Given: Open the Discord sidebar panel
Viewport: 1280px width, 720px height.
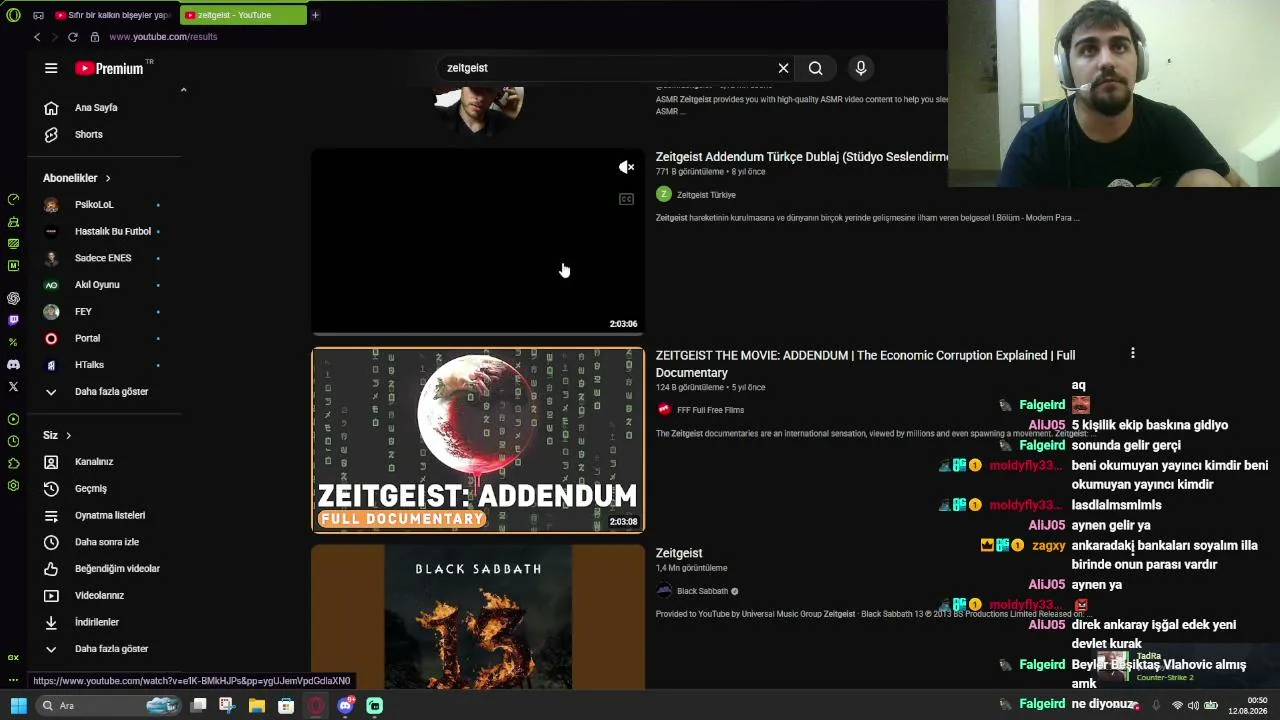Looking at the screenshot, I should (x=13, y=364).
